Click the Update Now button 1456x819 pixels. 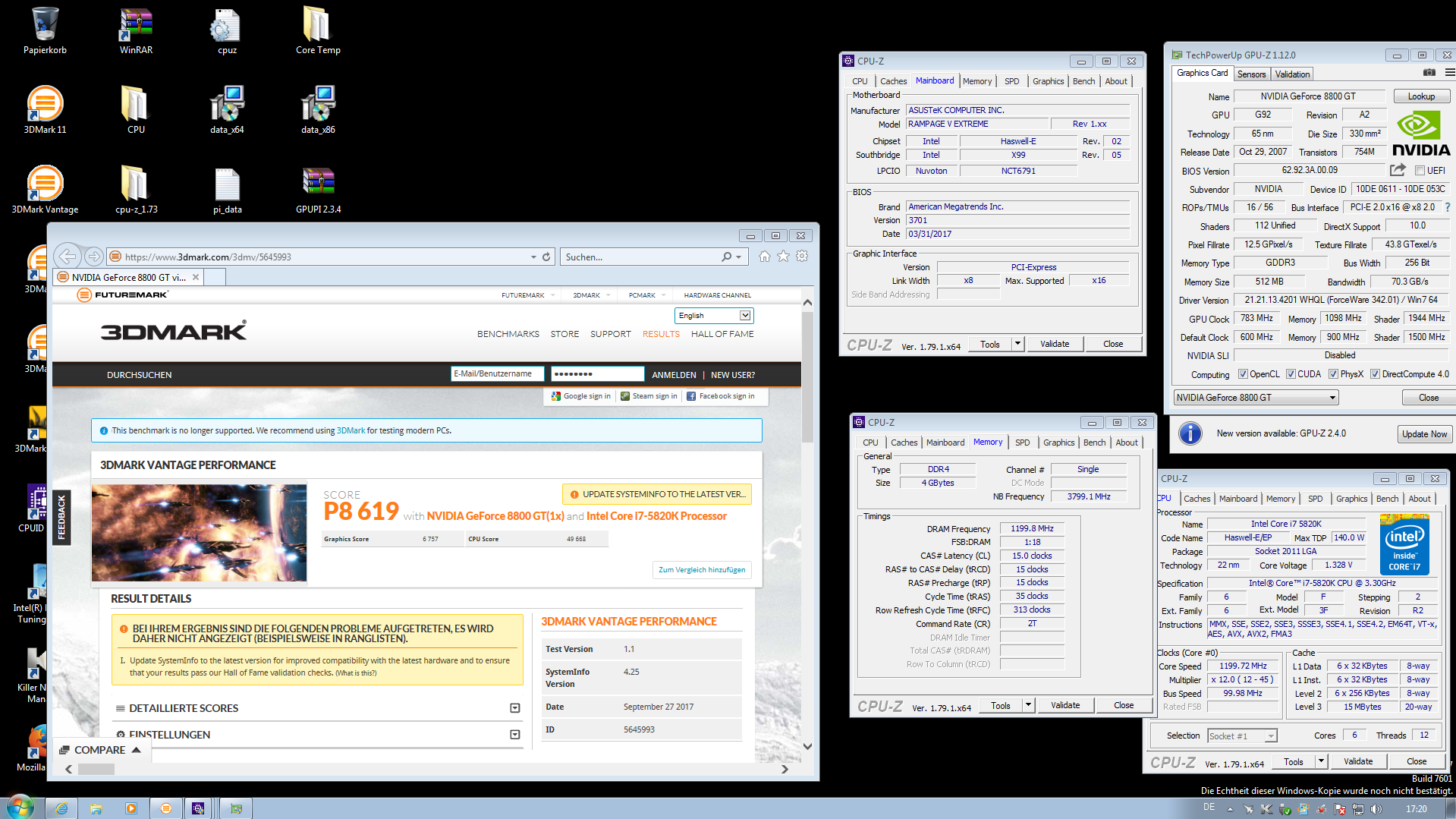1424,434
